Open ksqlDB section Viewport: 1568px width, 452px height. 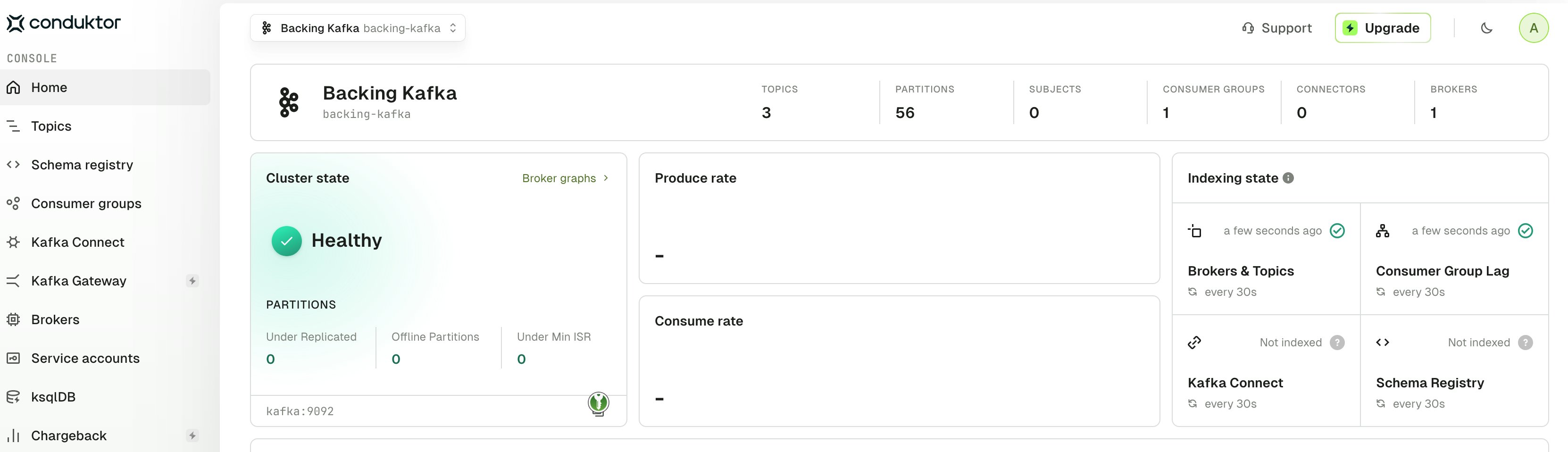[105, 397]
